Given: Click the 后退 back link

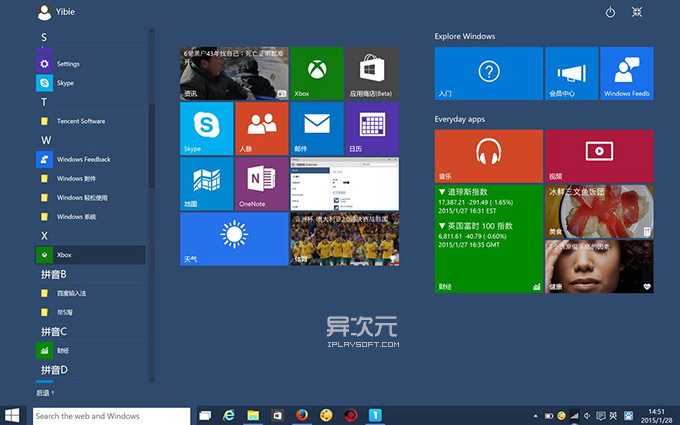Looking at the screenshot, I should point(45,393).
